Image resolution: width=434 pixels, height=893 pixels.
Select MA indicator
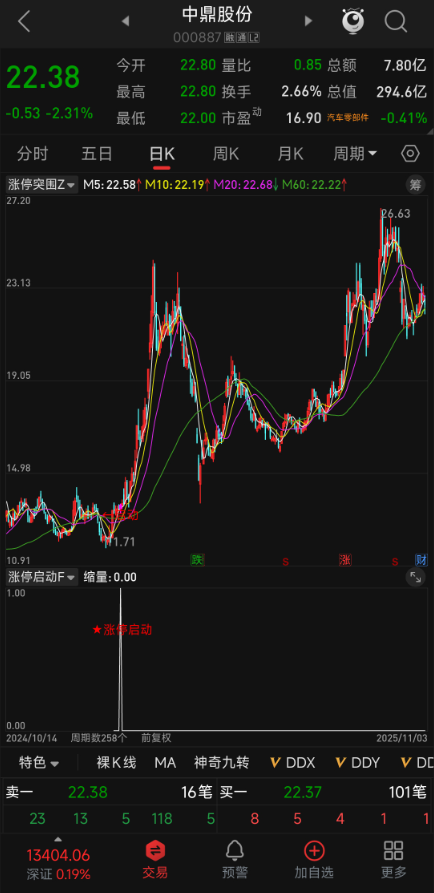(x=165, y=763)
